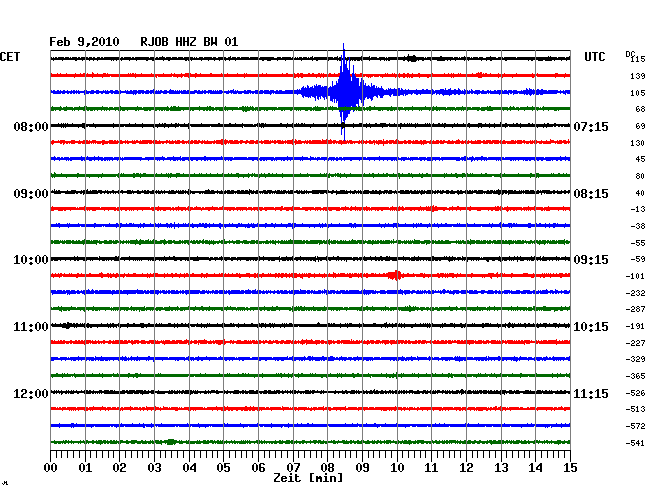The image size is (650, 494).
Task: Click the DC offset value 40
Action: click(x=640, y=193)
